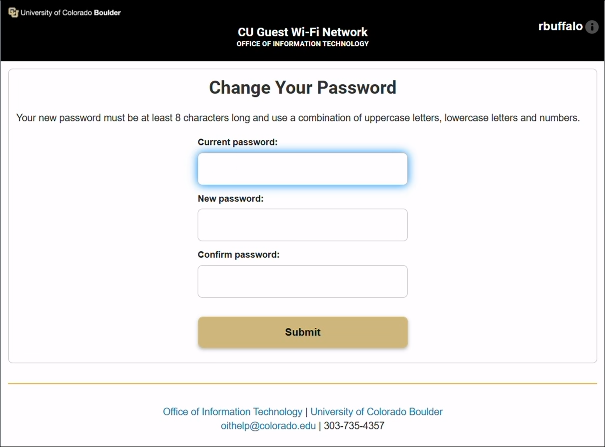
Task: Open the footer Office of Information Technology link
Action: coord(232,412)
